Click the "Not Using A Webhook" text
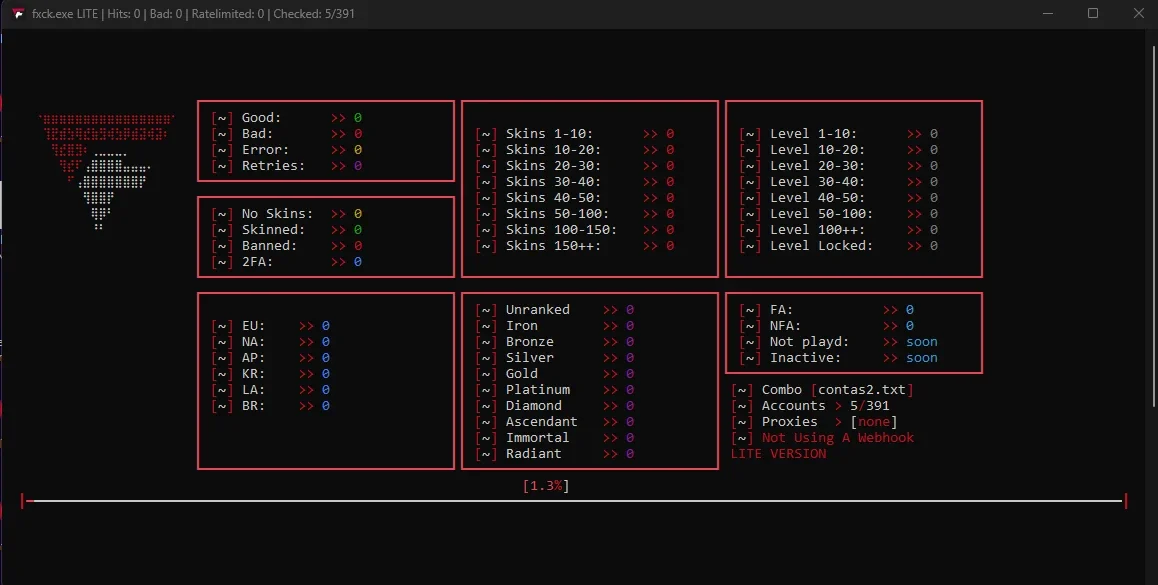Image resolution: width=1158 pixels, height=585 pixels. [x=837, y=438]
